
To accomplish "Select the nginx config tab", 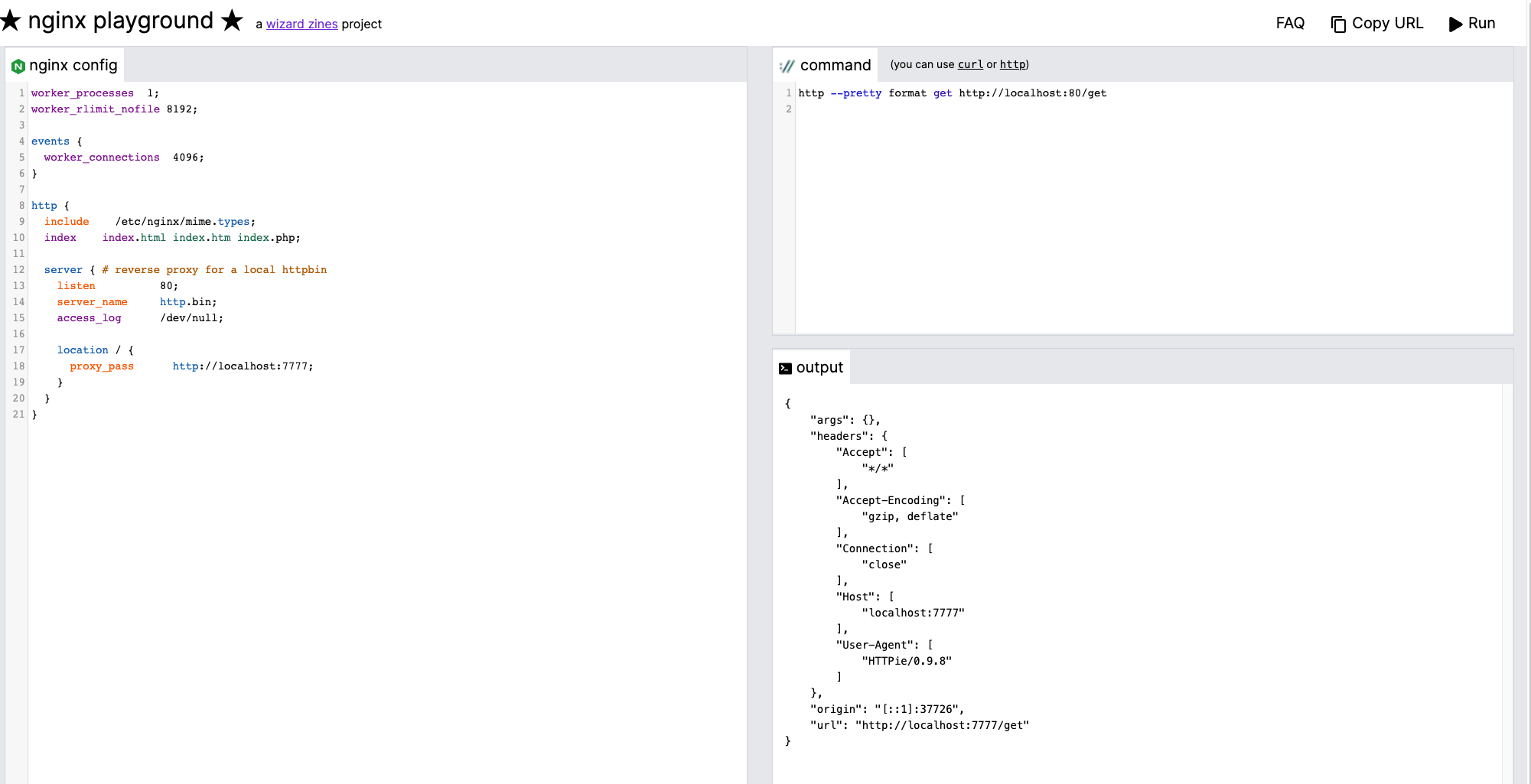I will pos(65,65).
